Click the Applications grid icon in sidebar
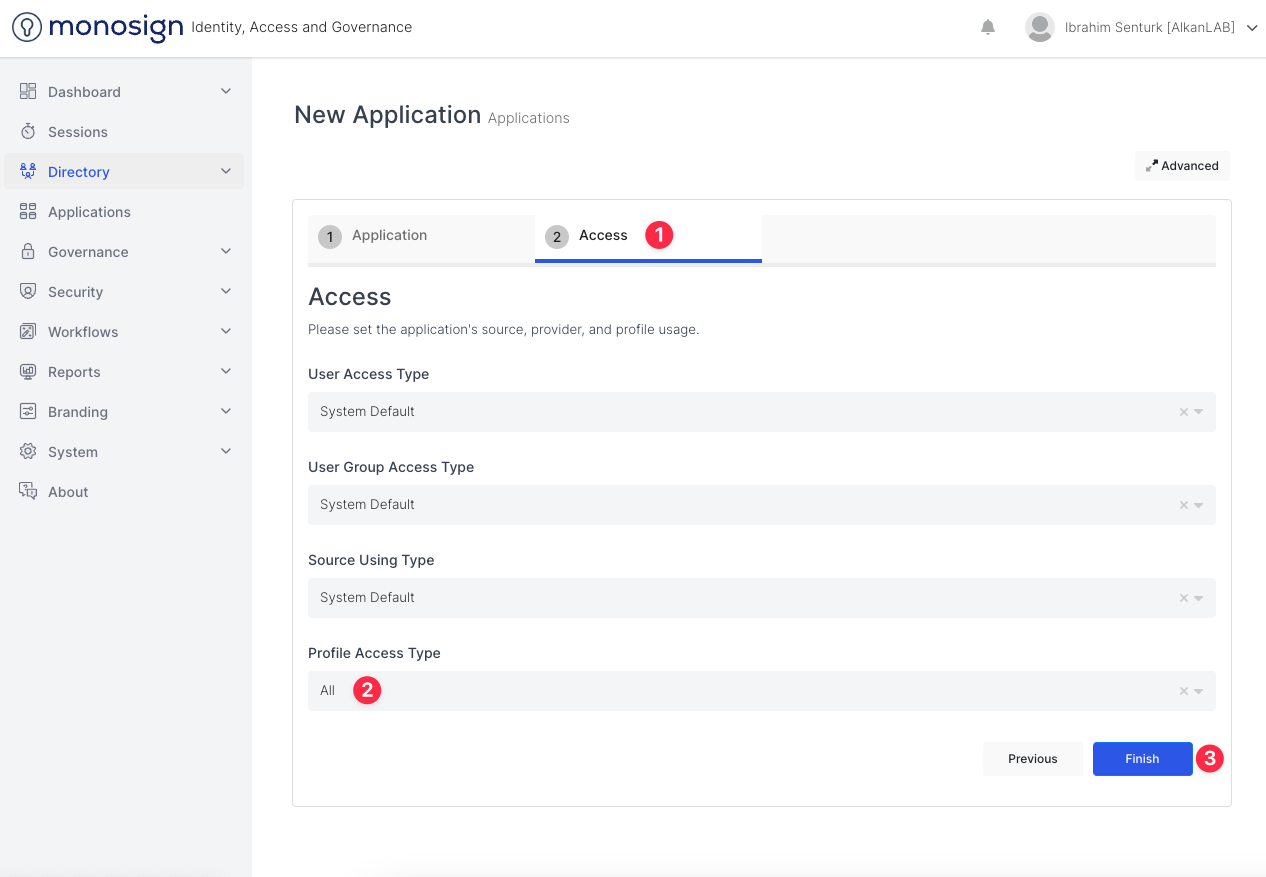This screenshot has width=1266, height=877. [x=28, y=212]
